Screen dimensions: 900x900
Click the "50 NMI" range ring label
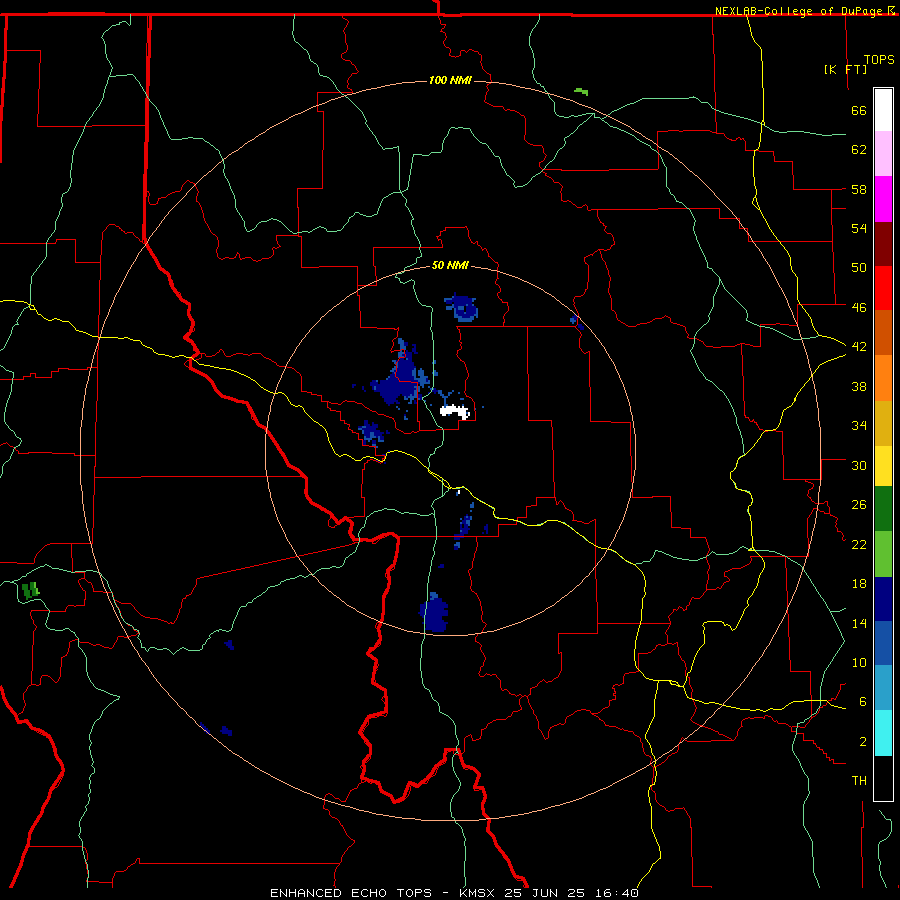[x=450, y=265]
